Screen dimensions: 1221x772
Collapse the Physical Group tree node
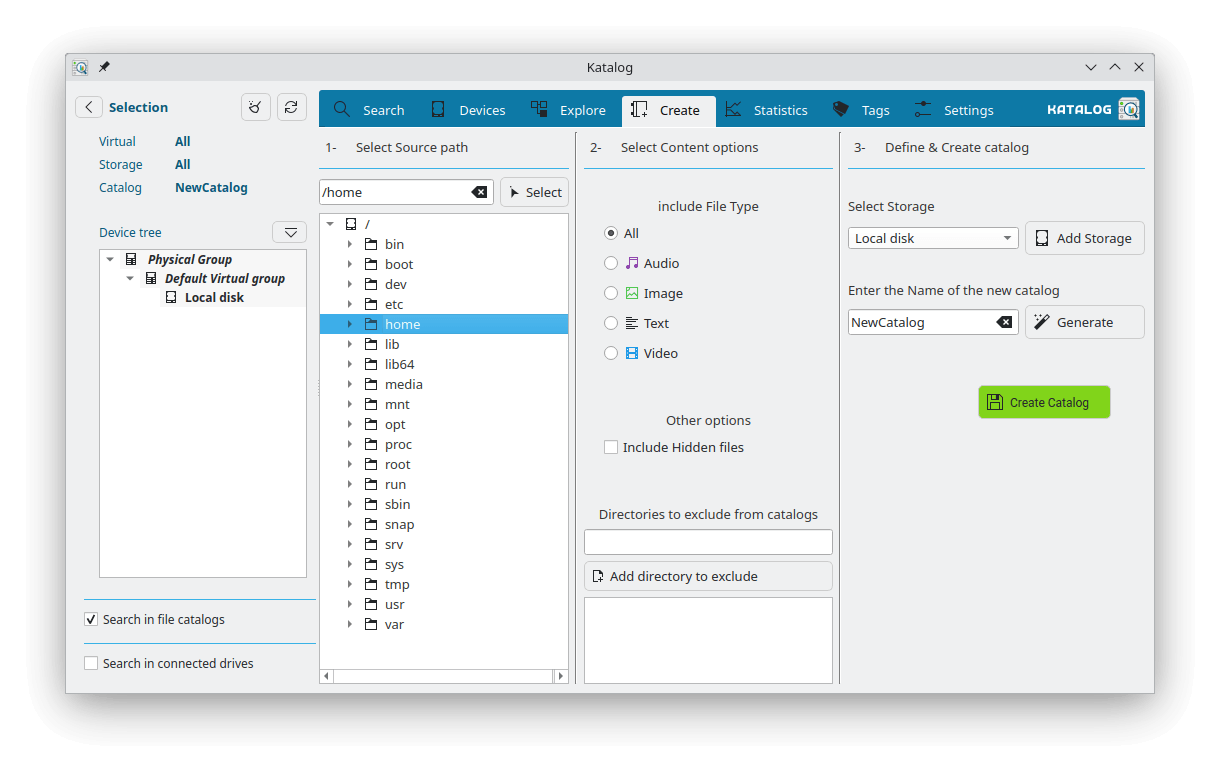point(110,259)
